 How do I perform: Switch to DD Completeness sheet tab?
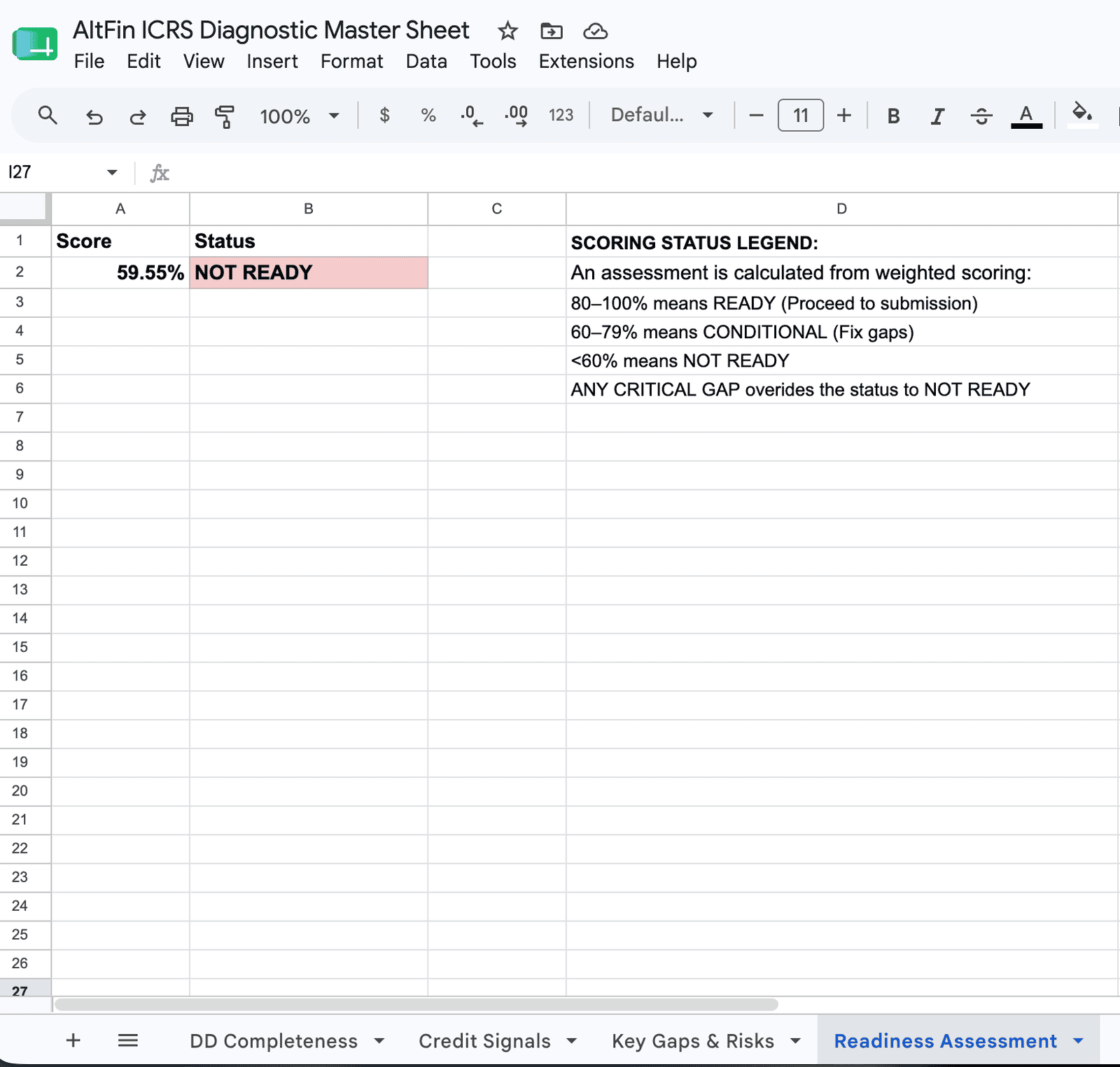(x=274, y=1041)
